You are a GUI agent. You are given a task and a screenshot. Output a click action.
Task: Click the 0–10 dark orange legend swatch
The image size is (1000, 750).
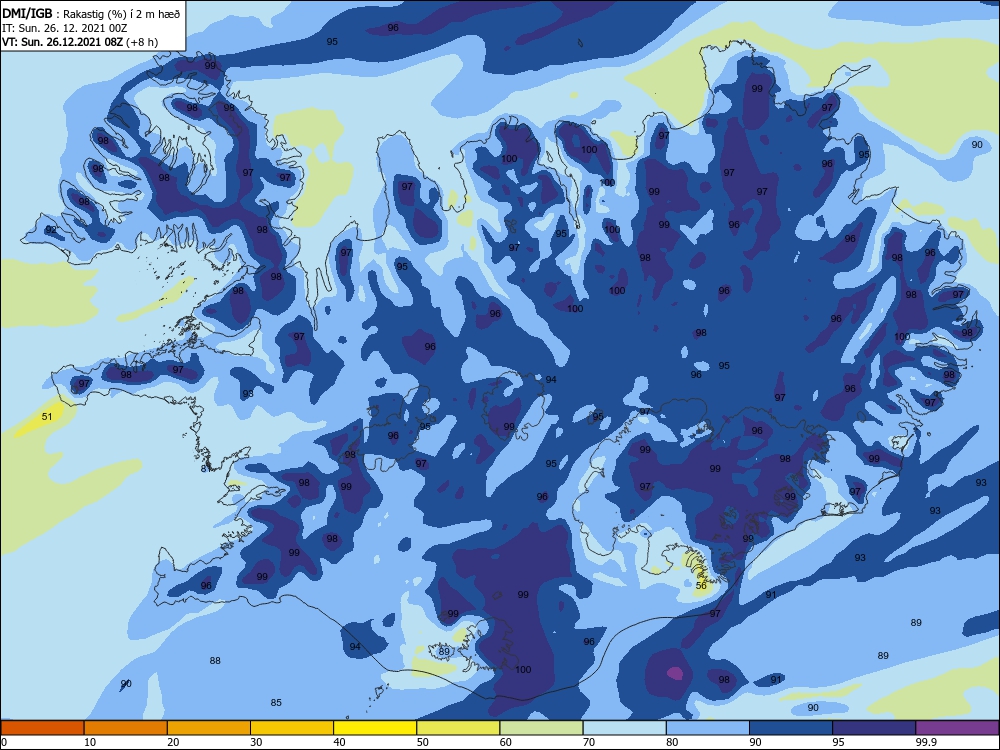[x=42, y=728]
